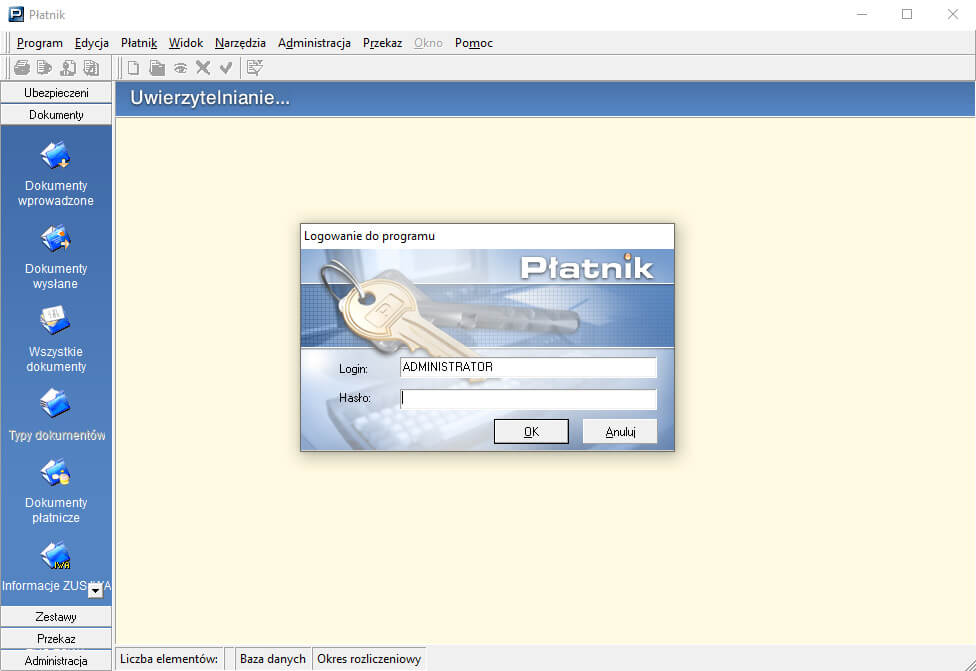Click the eye preview icon in the toolbar
The width and height of the screenshot is (976, 671).
click(x=181, y=68)
